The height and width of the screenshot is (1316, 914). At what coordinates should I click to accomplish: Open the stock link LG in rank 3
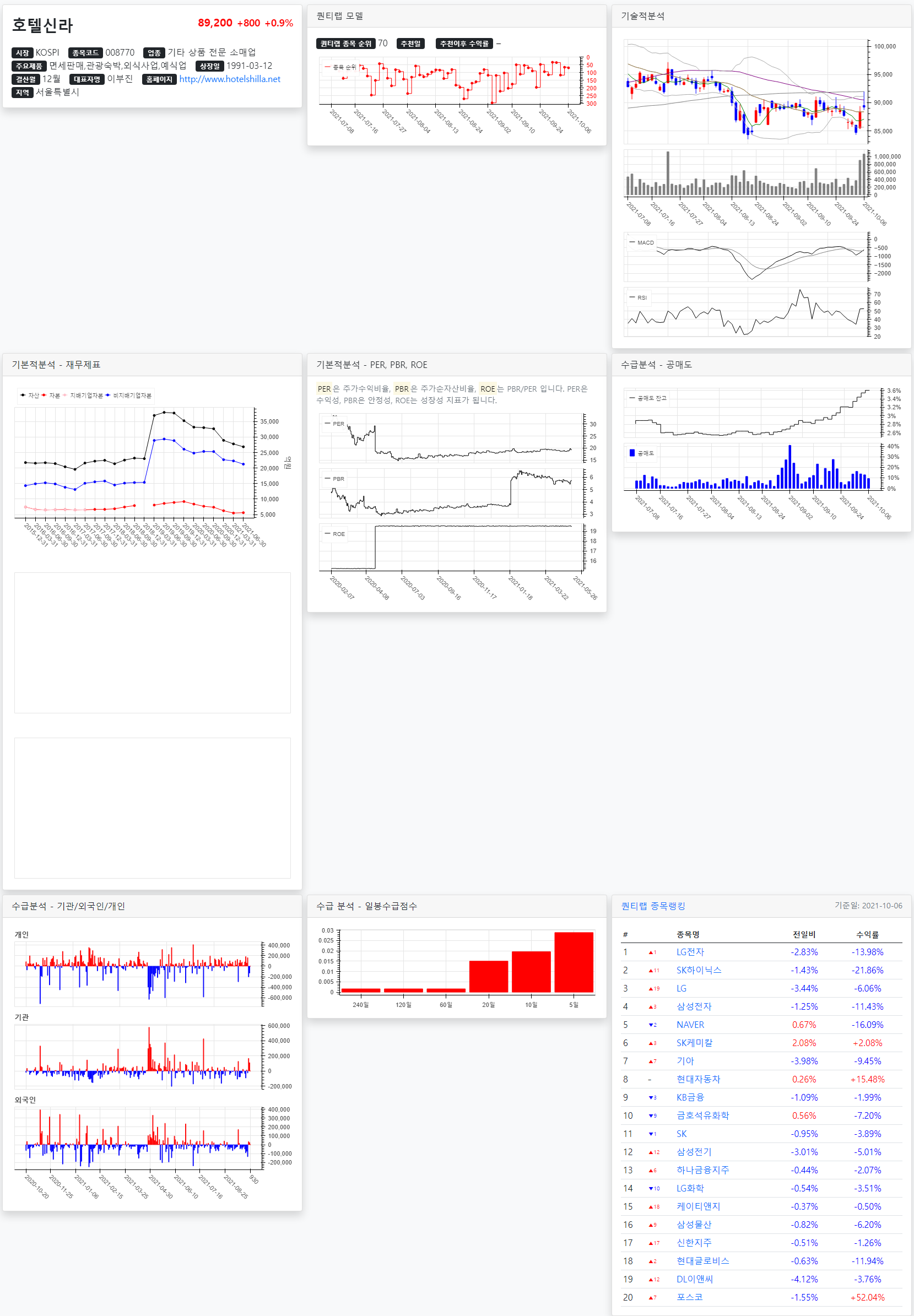pyautogui.click(x=682, y=988)
